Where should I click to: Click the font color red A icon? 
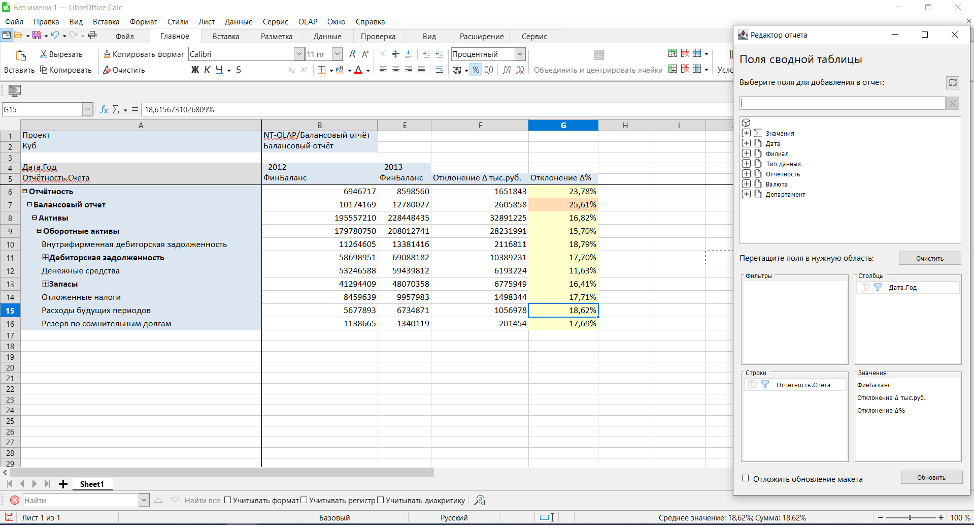[x=358, y=70]
